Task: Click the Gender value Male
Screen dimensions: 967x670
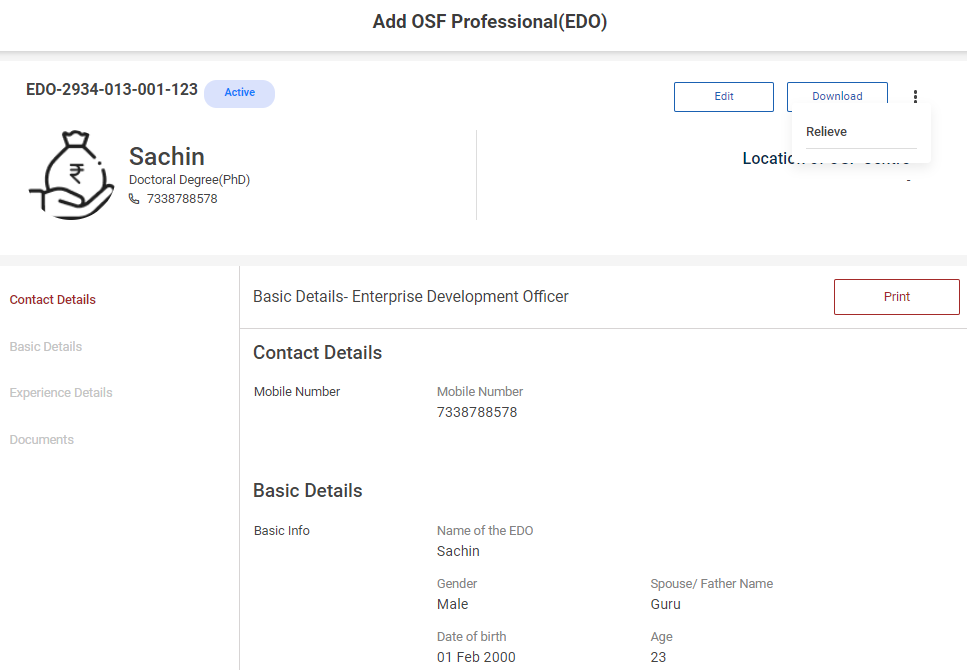Action: 452,604
